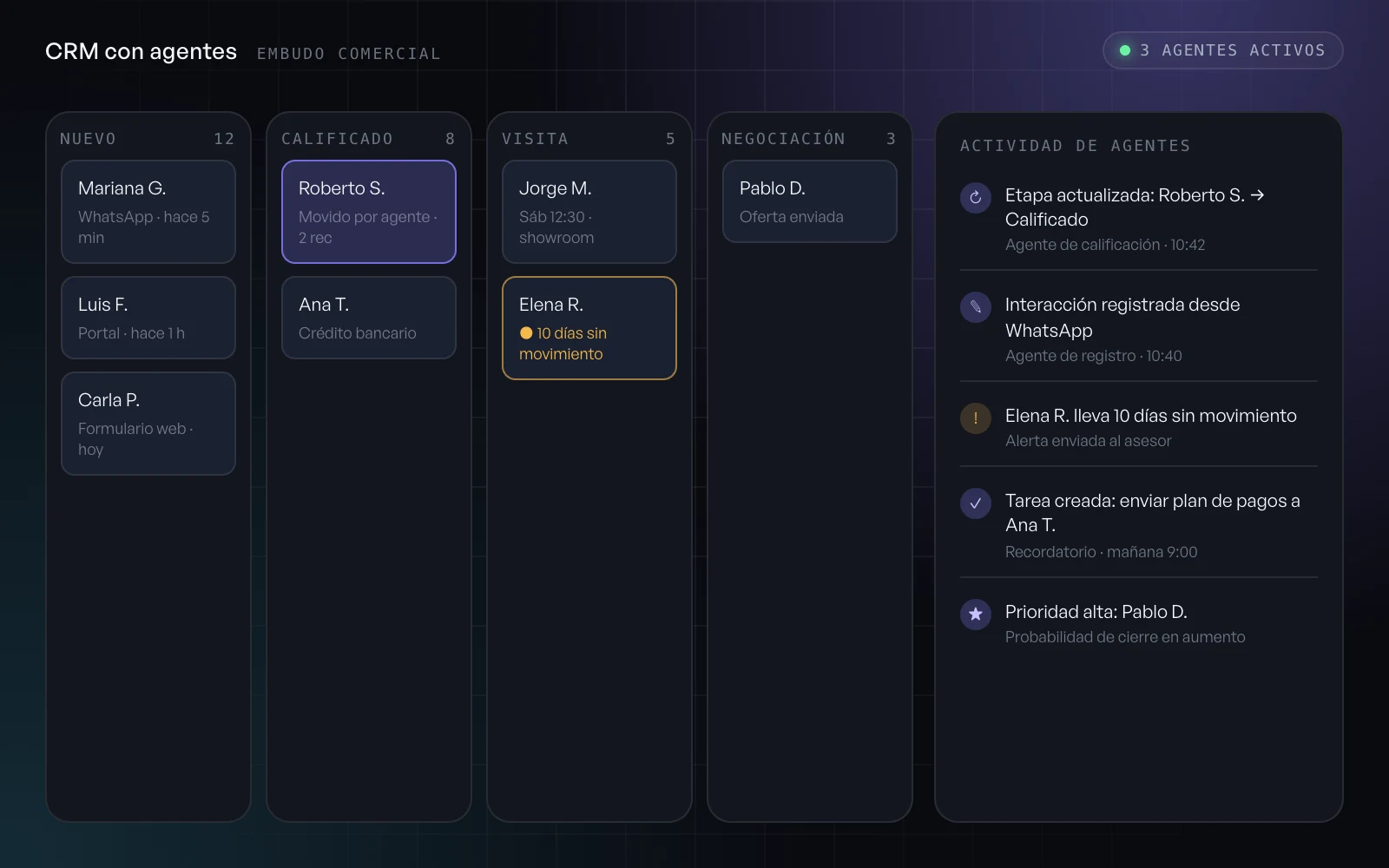
Task: Click the CRM con agentes title
Action: [141, 51]
